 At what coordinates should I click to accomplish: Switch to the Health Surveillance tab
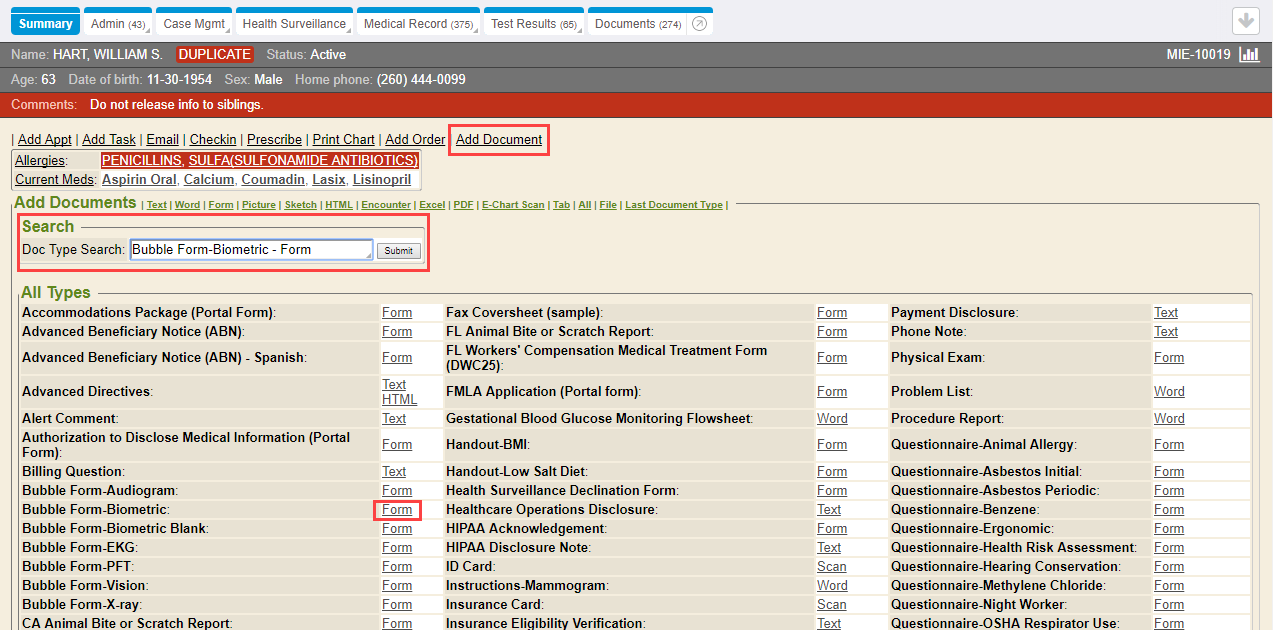[x=293, y=21]
